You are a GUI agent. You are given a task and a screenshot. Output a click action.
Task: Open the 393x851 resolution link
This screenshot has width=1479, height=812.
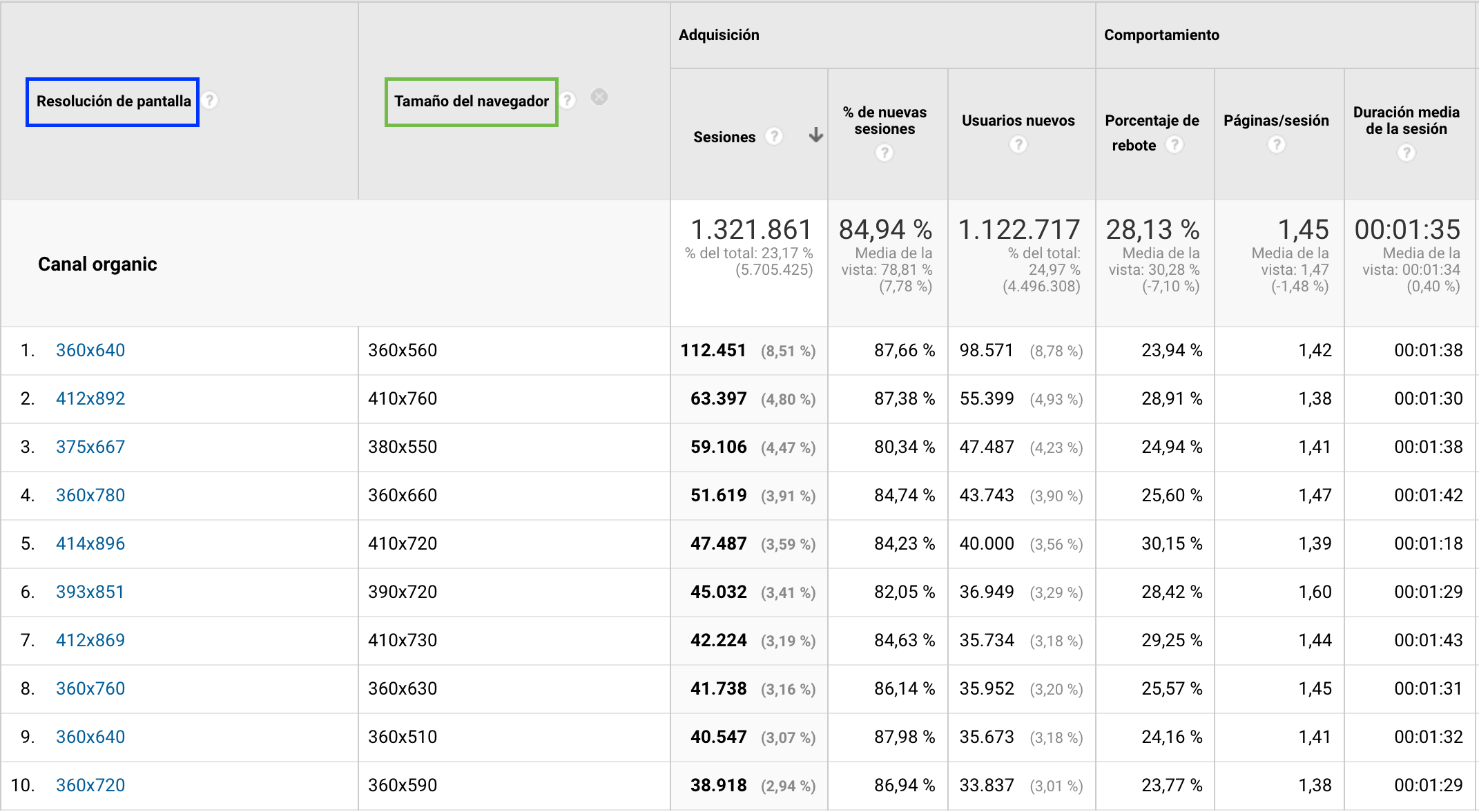(90, 592)
